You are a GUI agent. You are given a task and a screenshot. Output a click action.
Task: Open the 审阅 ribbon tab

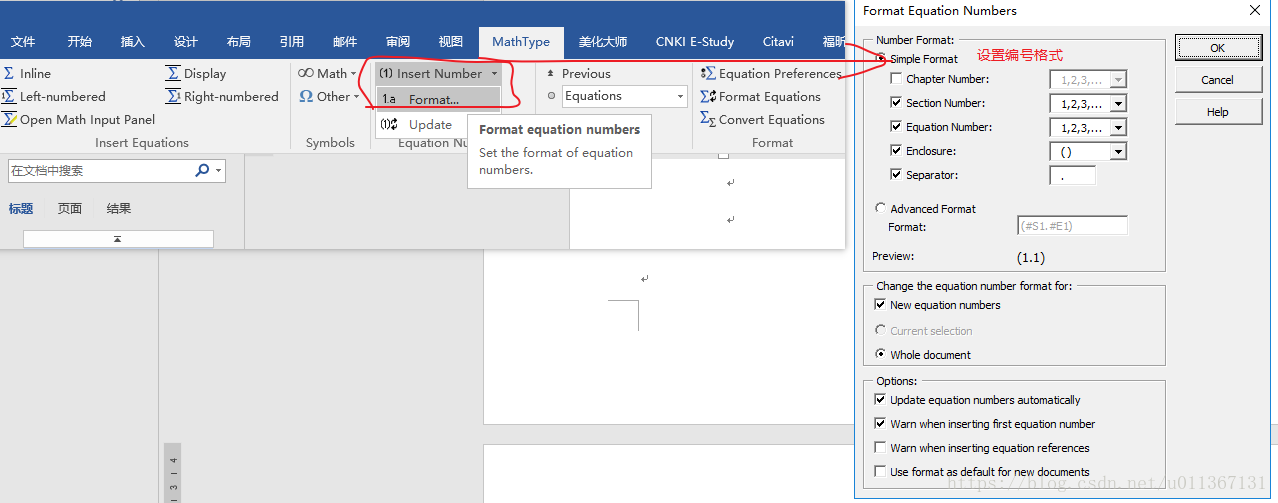398,41
